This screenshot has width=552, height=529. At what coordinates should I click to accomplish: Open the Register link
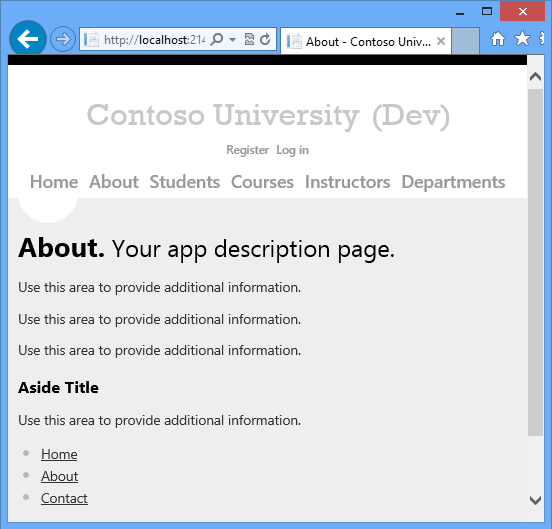[x=247, y=150]
